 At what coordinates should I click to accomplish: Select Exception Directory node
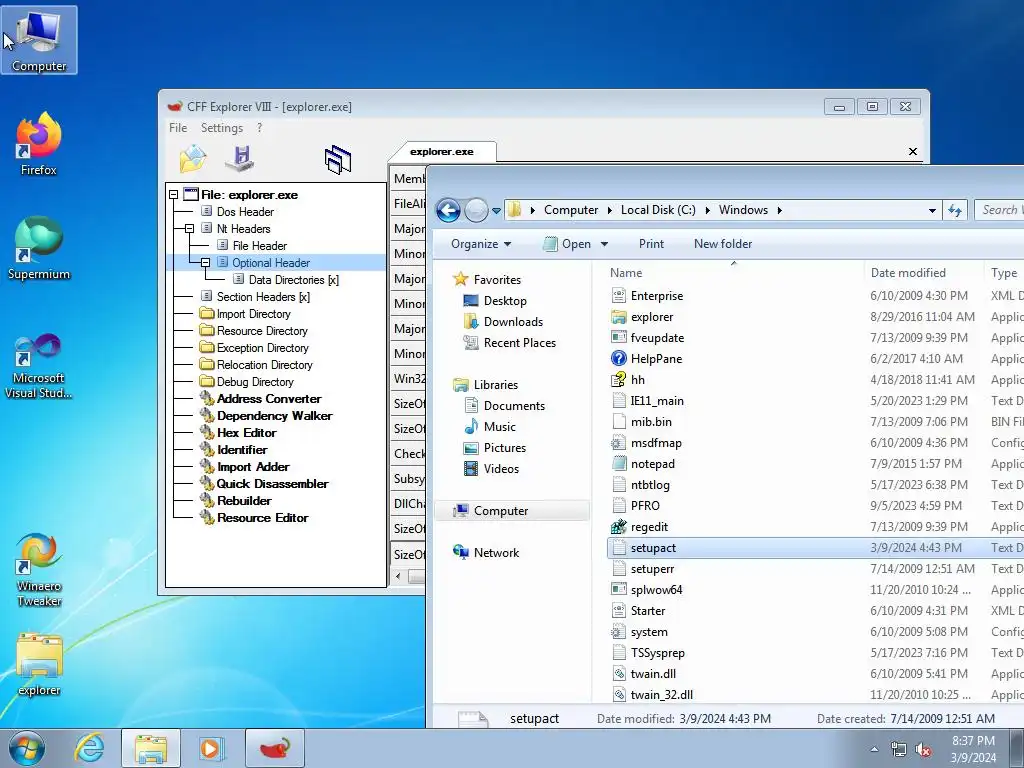point(263,347)
